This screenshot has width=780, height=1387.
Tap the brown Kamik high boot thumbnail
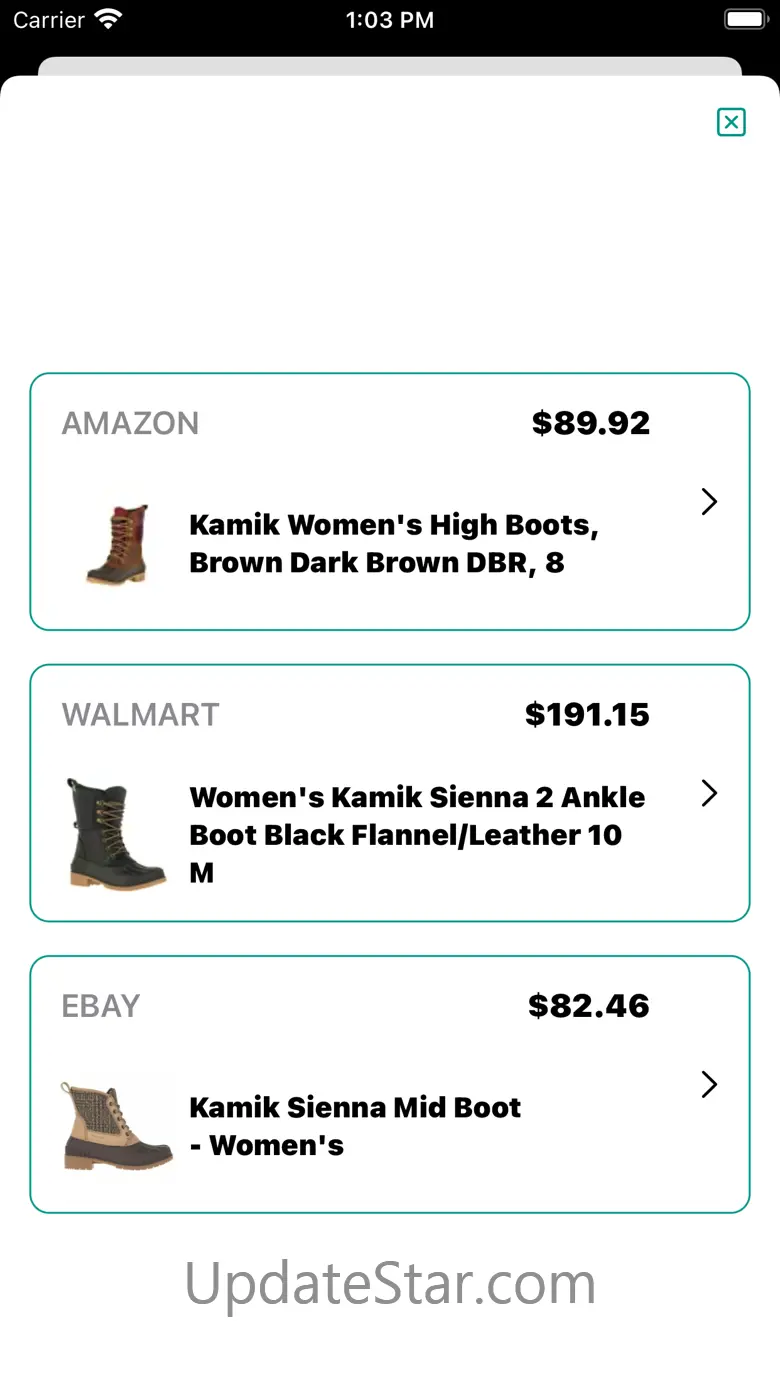click(x=118, y=544)
